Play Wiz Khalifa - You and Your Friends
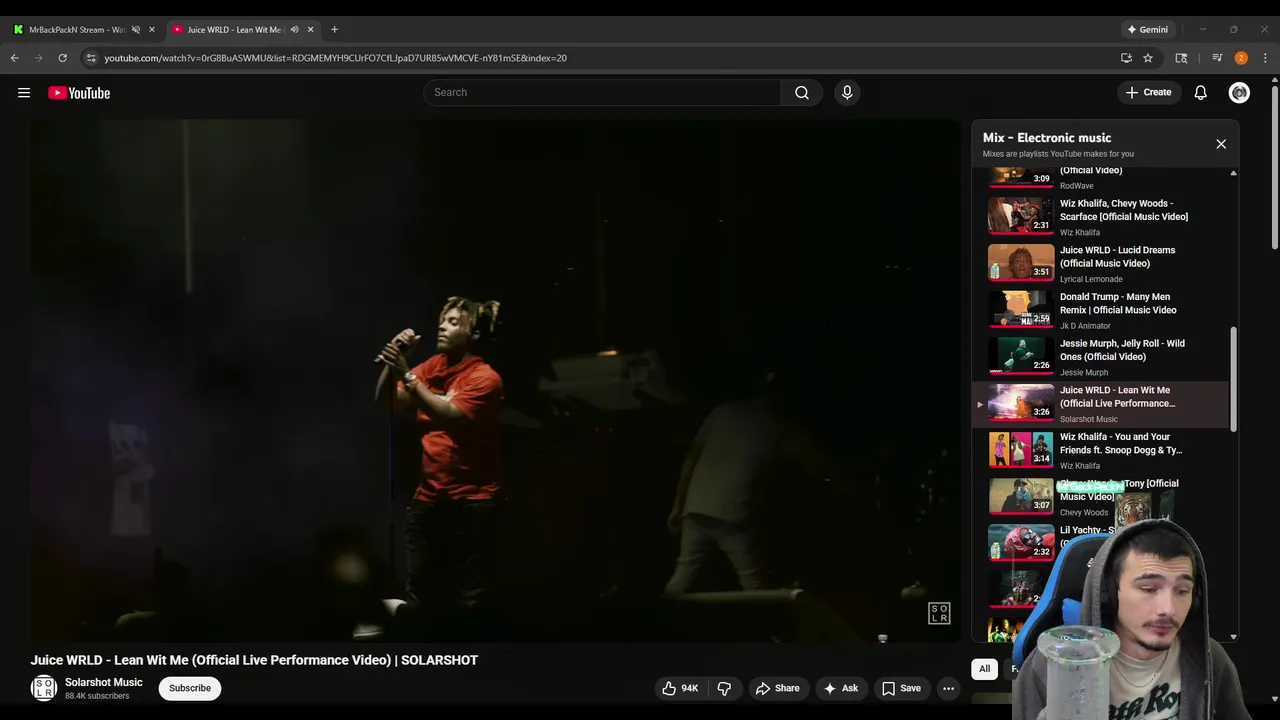 click(x=1101, y=450)
